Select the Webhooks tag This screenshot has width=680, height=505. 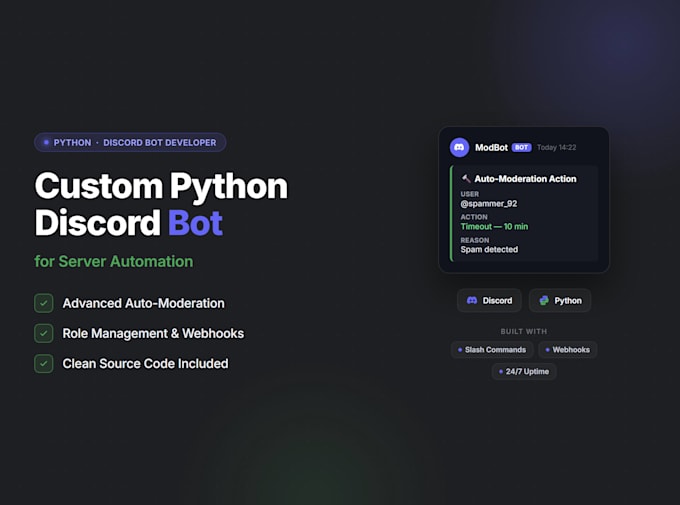[x=568, y=350]
